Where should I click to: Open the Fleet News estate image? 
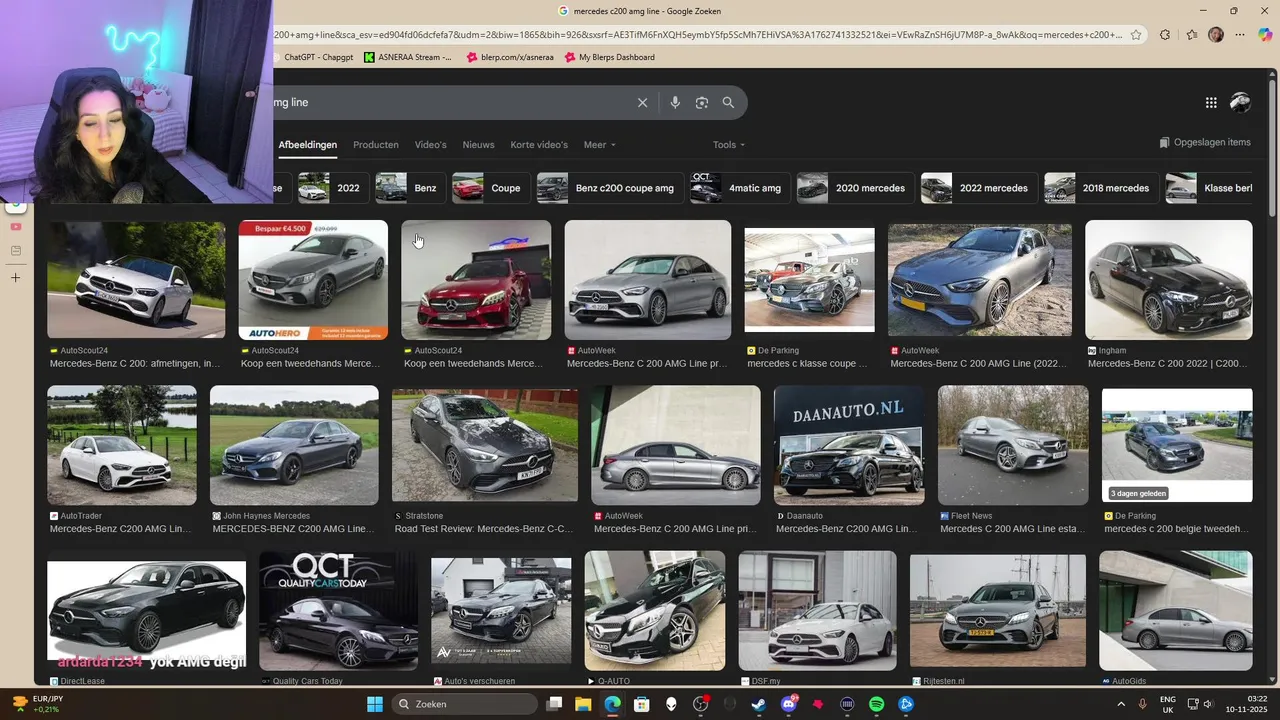pyautogui.click(x=1013, y=445)
